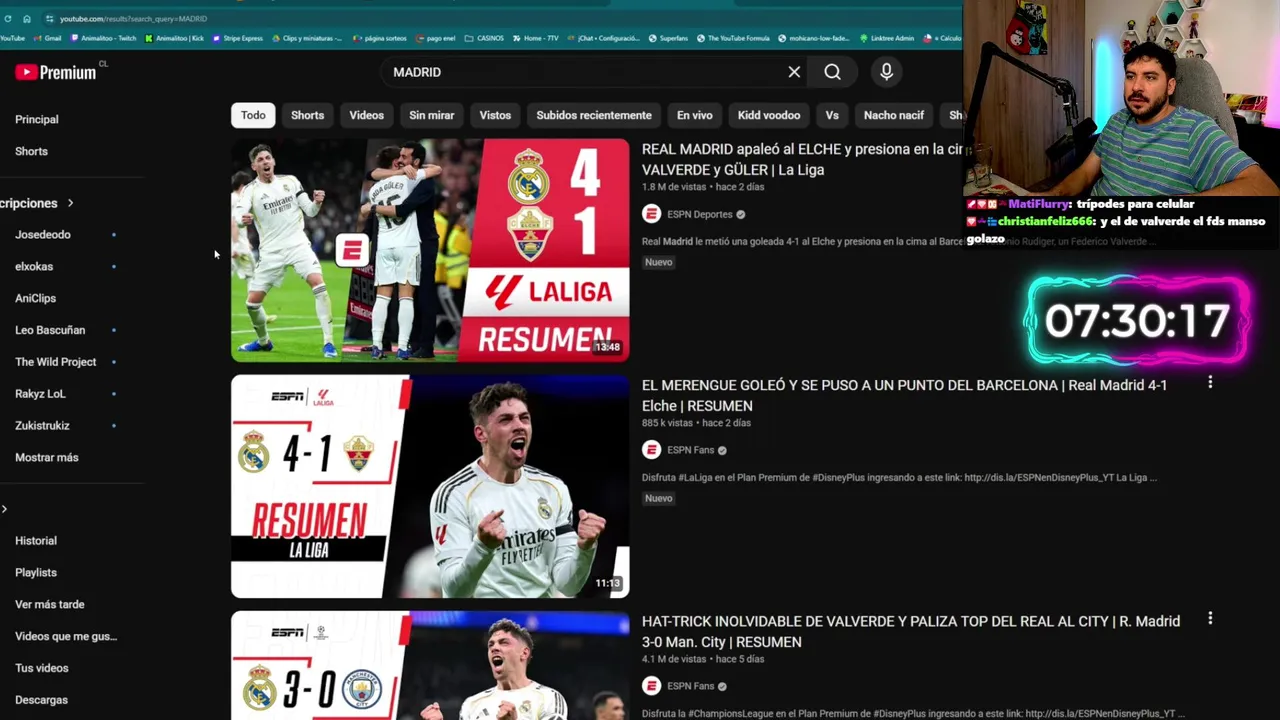Viewport: 1280px width, 720px height.
Task: Open EL MERENGUE GOLEÓ video title
Action: click(905, 395)
